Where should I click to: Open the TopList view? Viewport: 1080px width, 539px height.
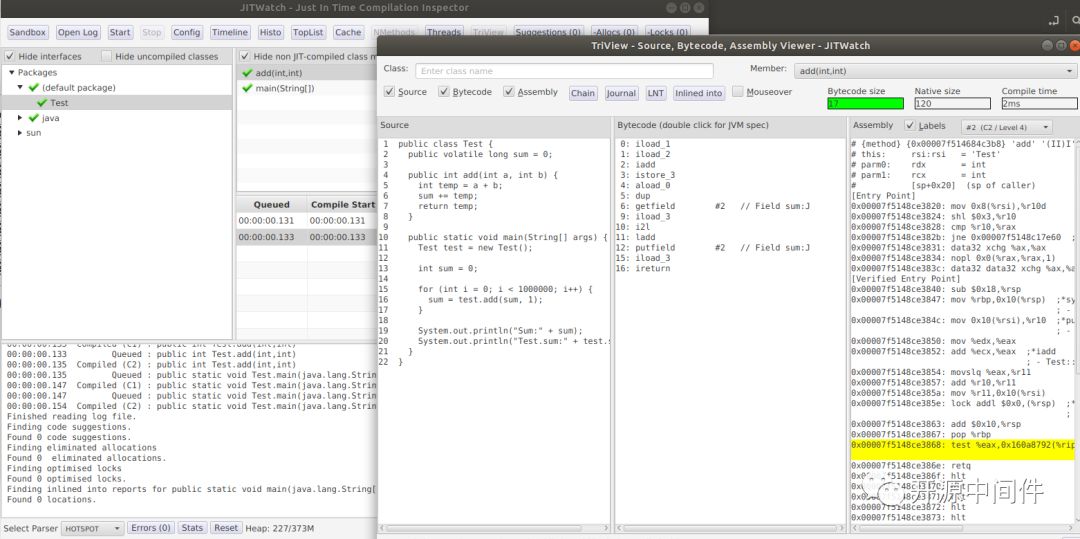308,32
